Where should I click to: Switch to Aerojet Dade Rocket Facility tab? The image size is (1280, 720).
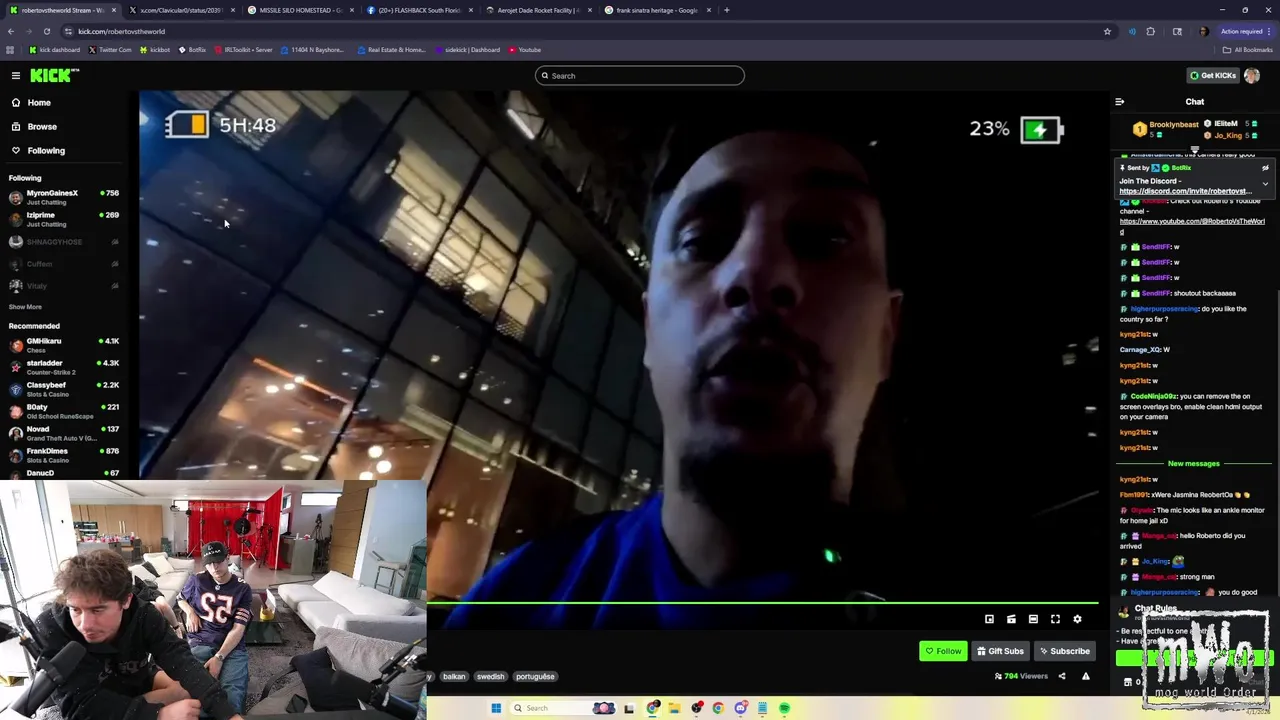click(x=538, y=10)
